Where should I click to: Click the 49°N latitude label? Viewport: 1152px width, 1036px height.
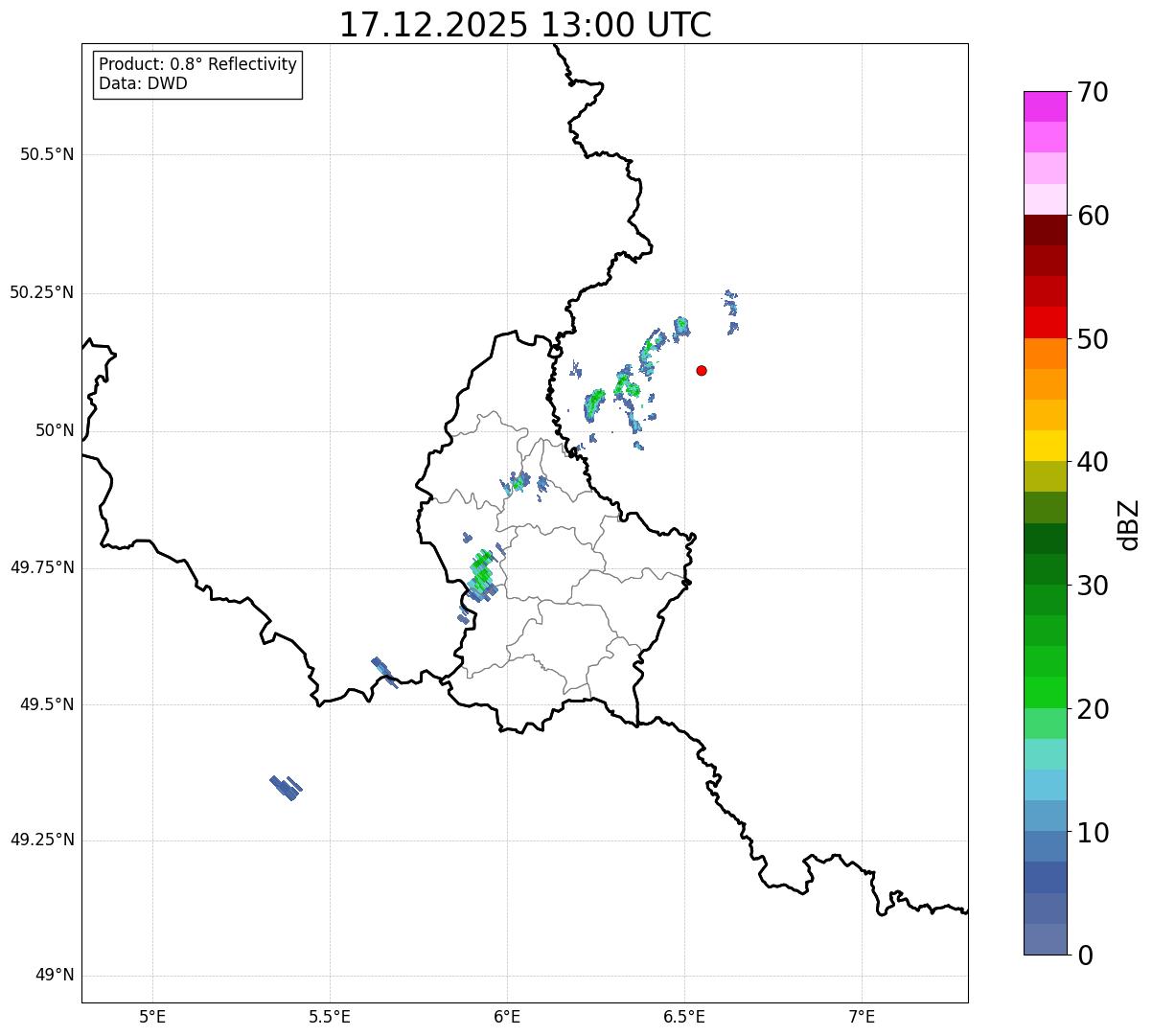(55, 975)
